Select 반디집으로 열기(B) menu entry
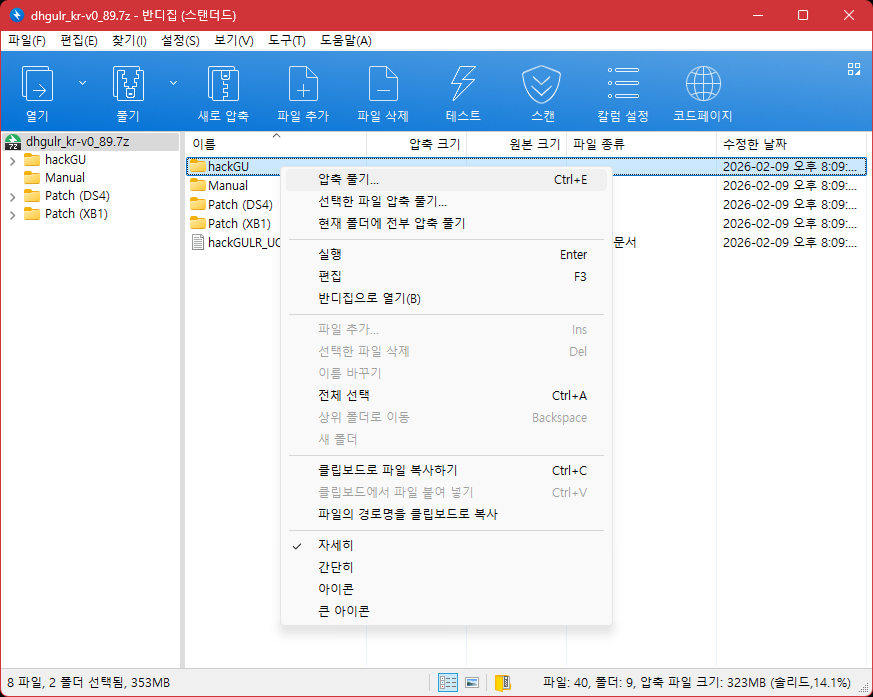Image resolution: width=873 pixels, height=697 pixels. tap(446, 298)
